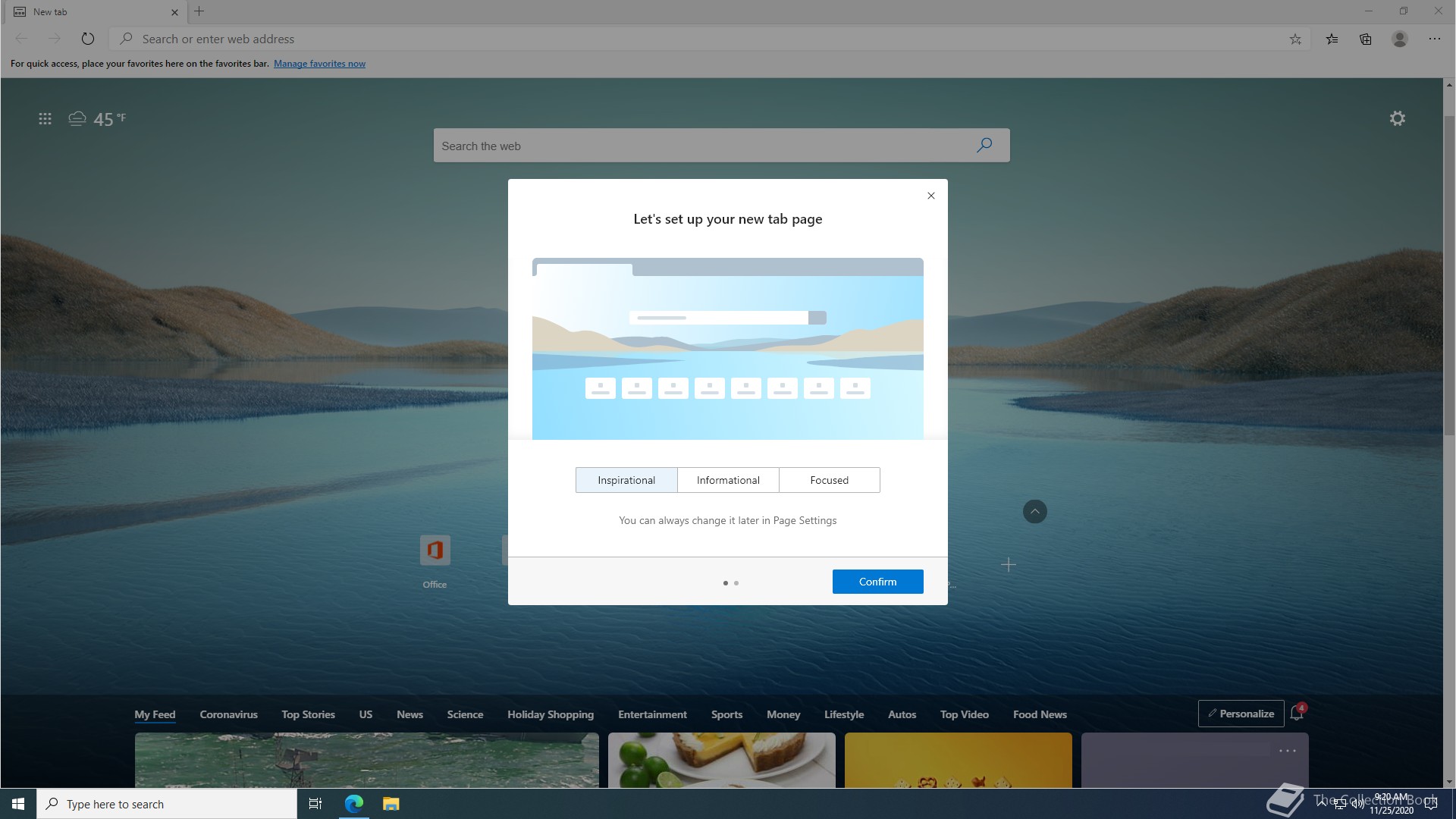Screen dimensions: 1456x819
Task: Open the feed card ellipsis options
Action: pos(1288,751)
